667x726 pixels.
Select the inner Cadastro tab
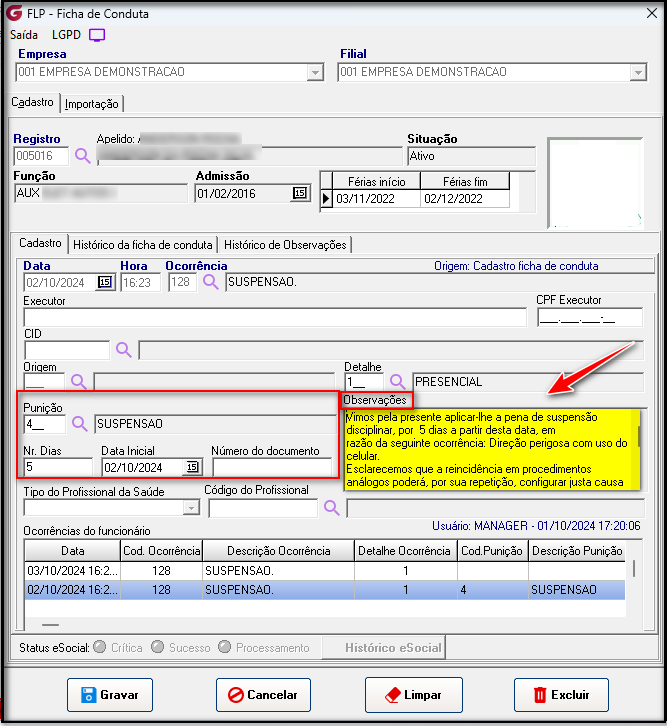coord(40,243)
